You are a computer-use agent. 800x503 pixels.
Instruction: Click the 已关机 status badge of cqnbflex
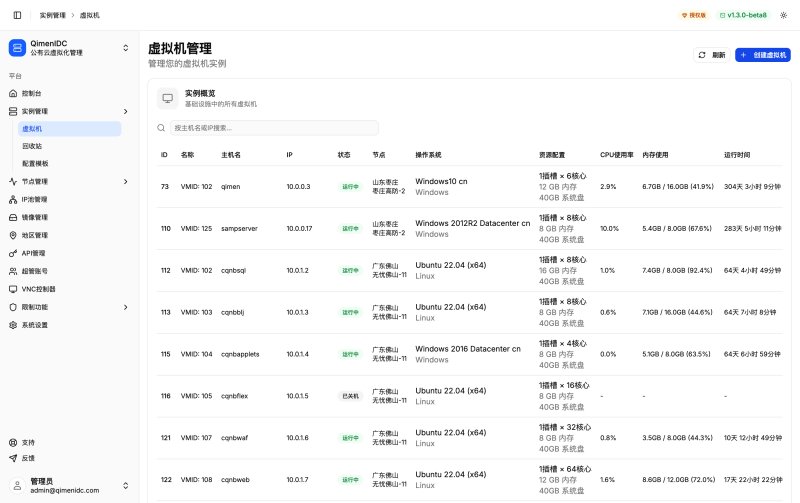[351, 396]
